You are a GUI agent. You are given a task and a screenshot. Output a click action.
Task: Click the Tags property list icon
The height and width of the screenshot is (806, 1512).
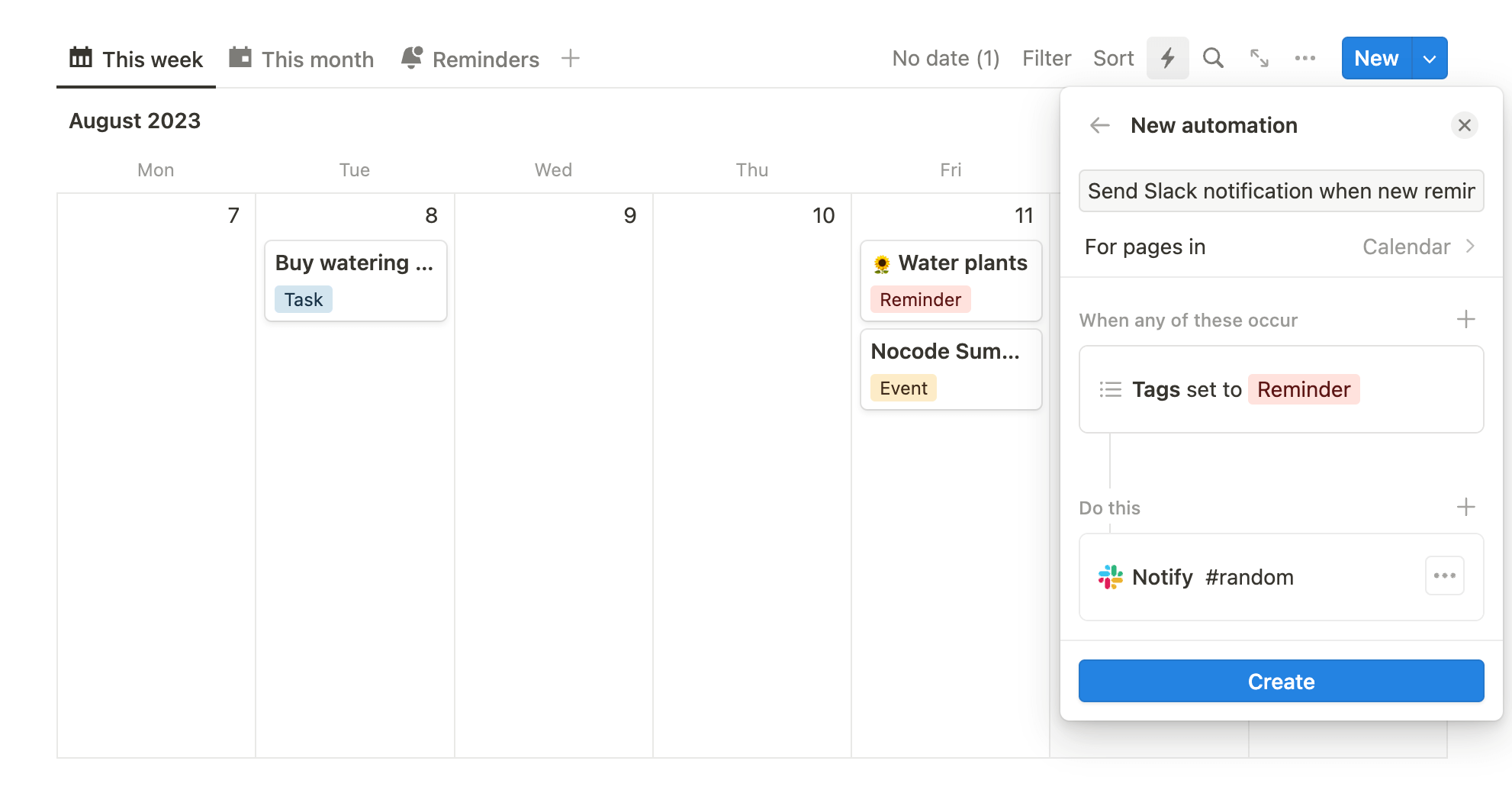[x=1111, y=389]
